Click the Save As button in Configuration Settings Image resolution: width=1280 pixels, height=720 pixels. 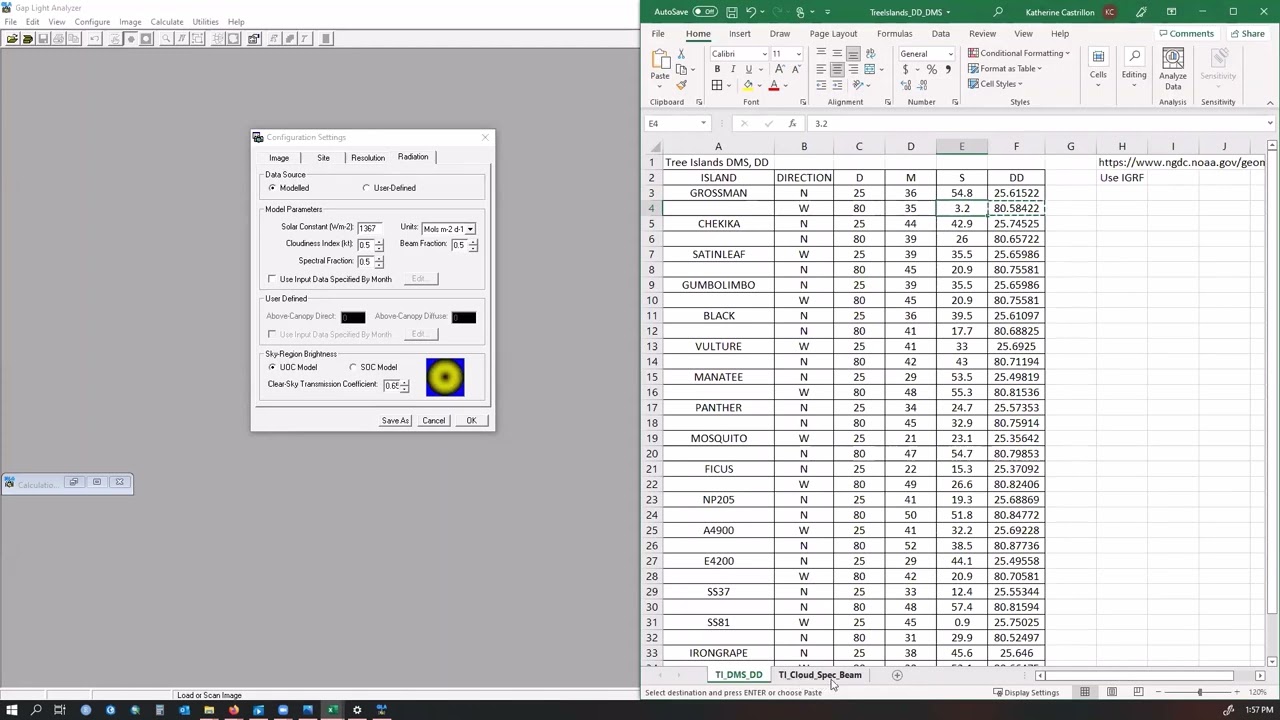tap(395, 421)
